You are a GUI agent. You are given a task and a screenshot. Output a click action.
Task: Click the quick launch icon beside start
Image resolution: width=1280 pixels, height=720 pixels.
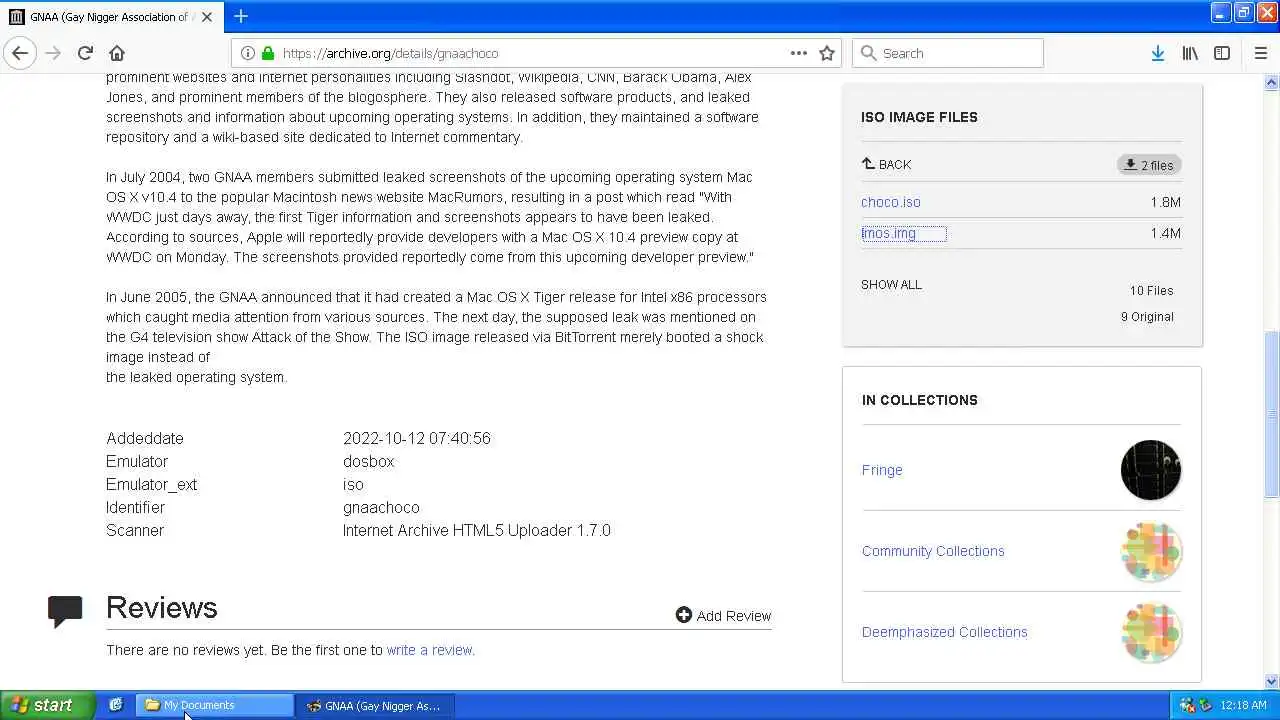[x=115, y=705]
